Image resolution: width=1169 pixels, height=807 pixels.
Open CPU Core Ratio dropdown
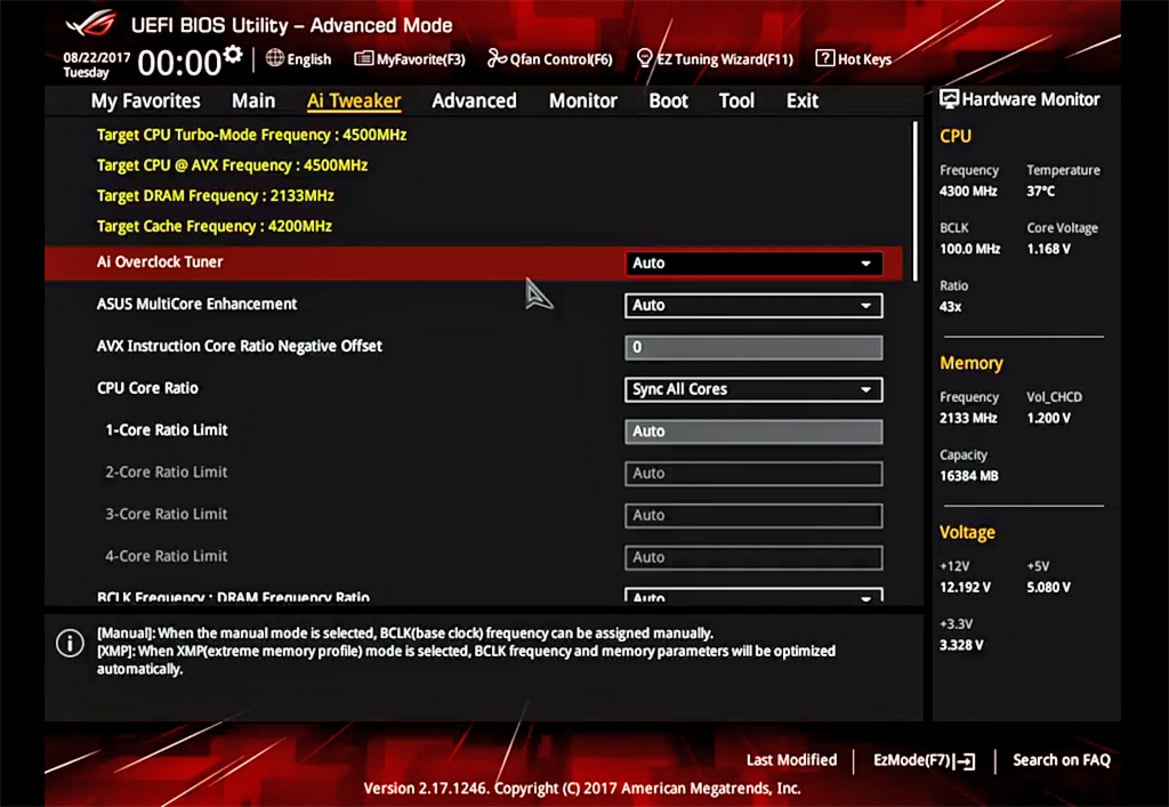[x=754, y=389]
